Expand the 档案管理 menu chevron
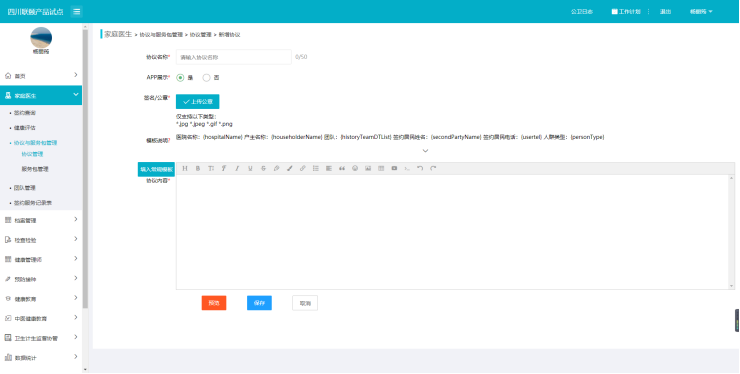740x374 pixels. [76, 220]
